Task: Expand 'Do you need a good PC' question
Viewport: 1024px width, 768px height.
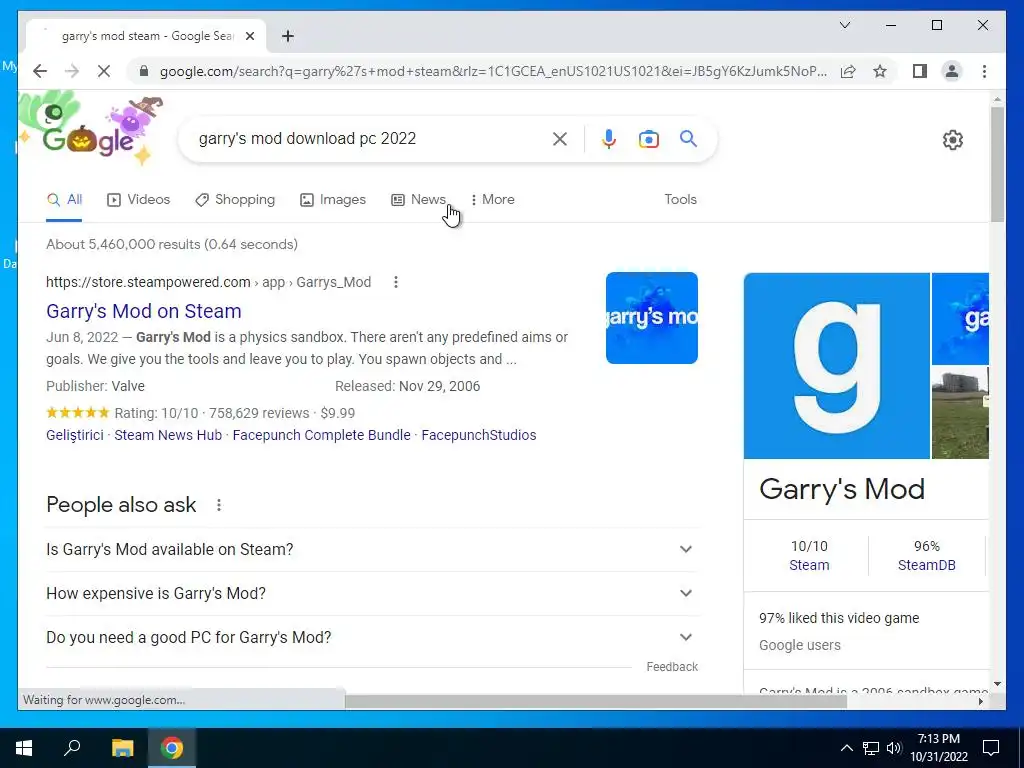Action: pos(372,637)
